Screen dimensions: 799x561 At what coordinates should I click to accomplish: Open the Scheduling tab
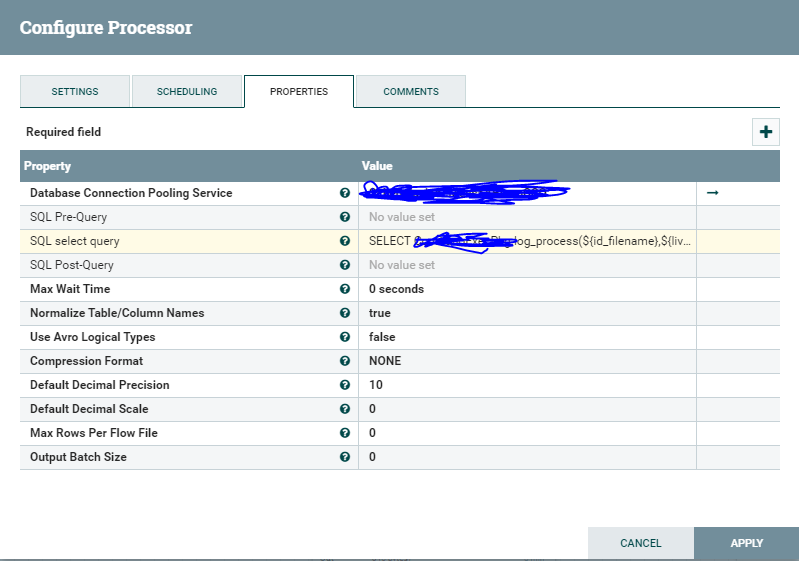point(187,91)
